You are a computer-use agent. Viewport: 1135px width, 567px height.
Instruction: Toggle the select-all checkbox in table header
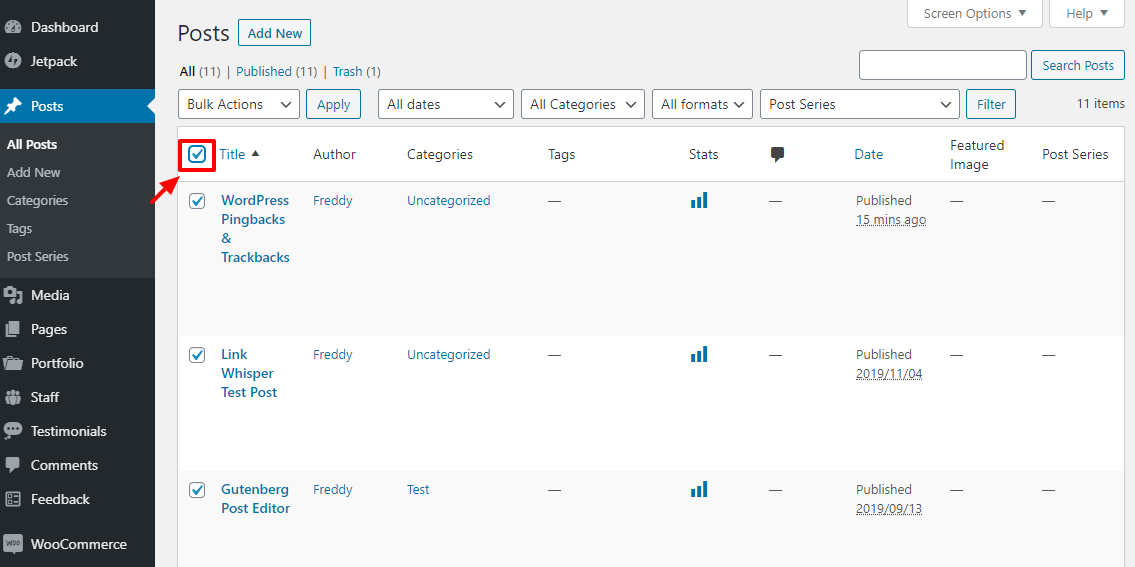(197, 154)
